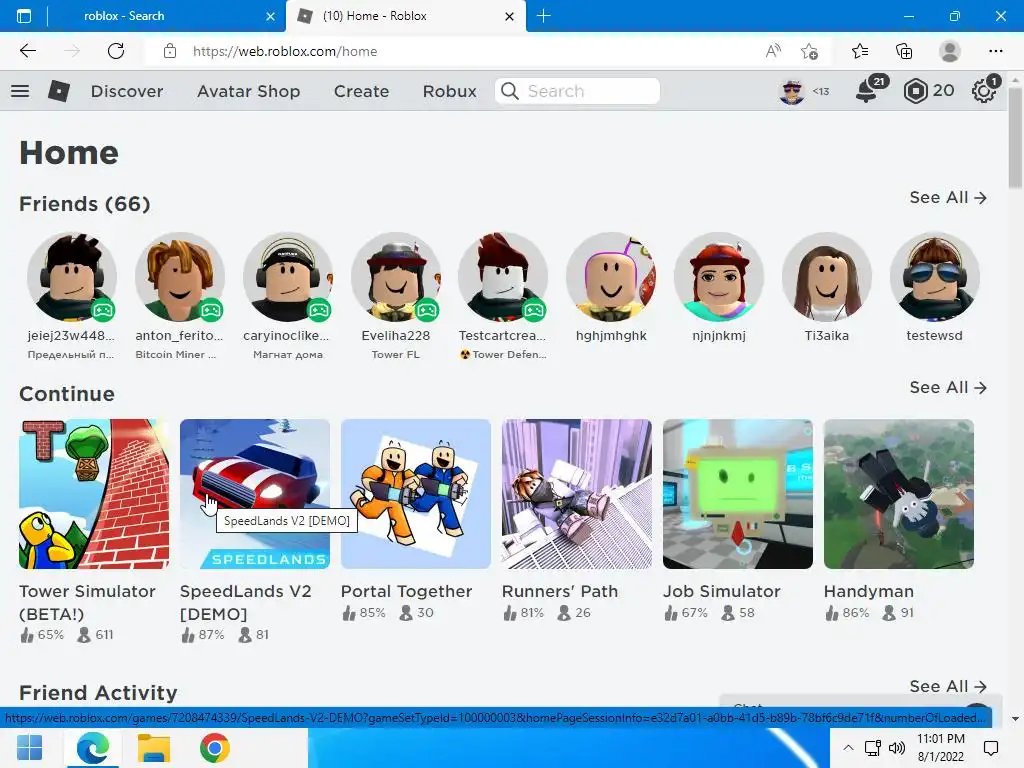Open a new browser tab
The height and width of the screenshot is (768, 1024).
point(543,16)
